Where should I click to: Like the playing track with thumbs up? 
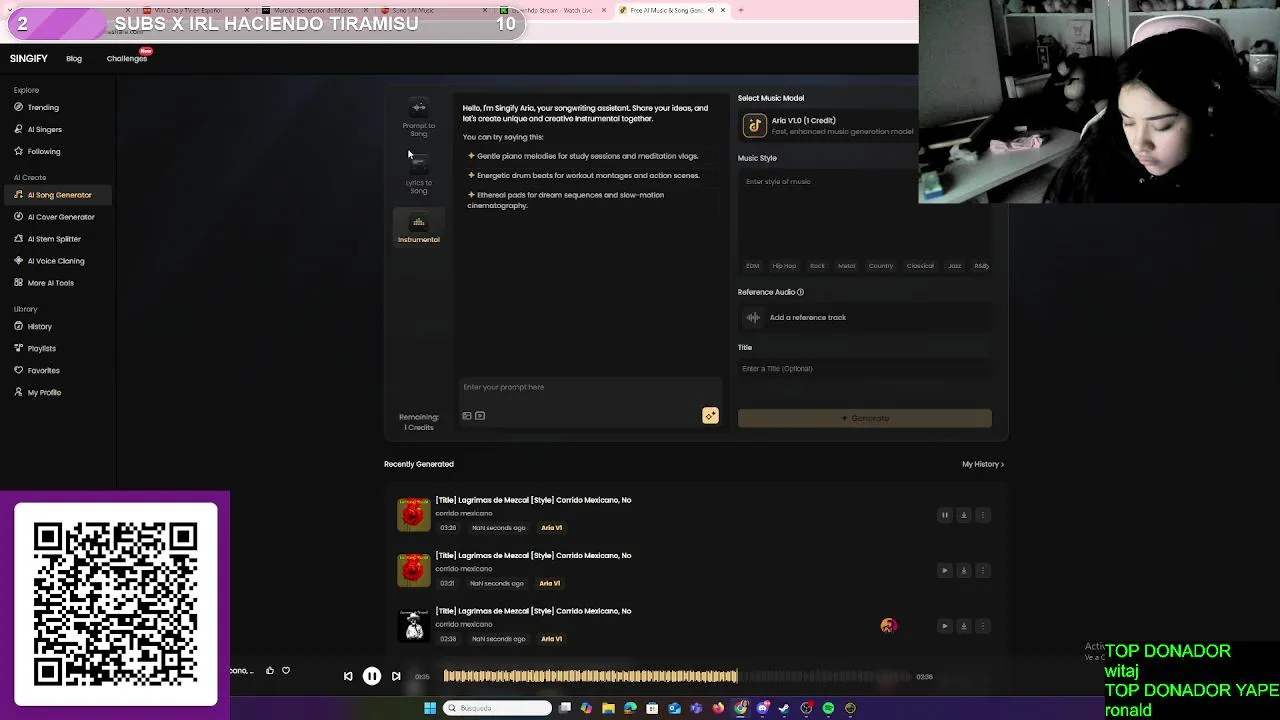270,671
